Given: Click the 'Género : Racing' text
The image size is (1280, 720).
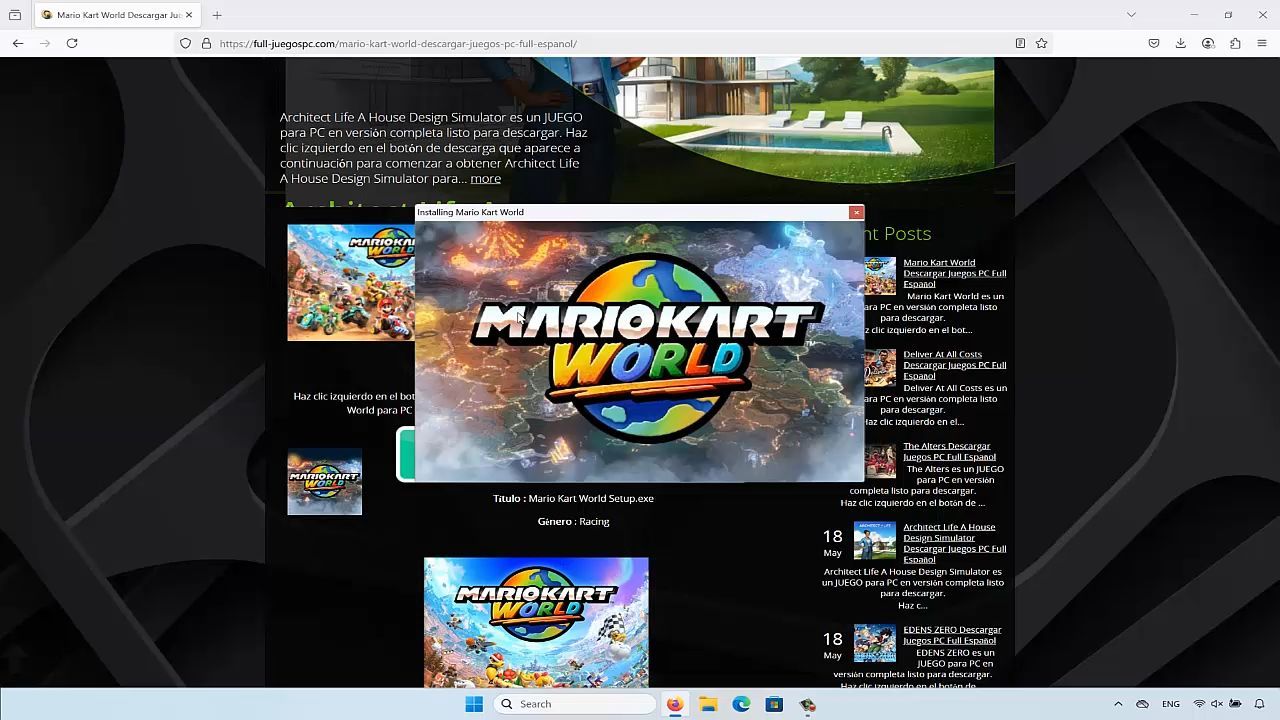Looking at the screenshot, I should tap(573, 521).
